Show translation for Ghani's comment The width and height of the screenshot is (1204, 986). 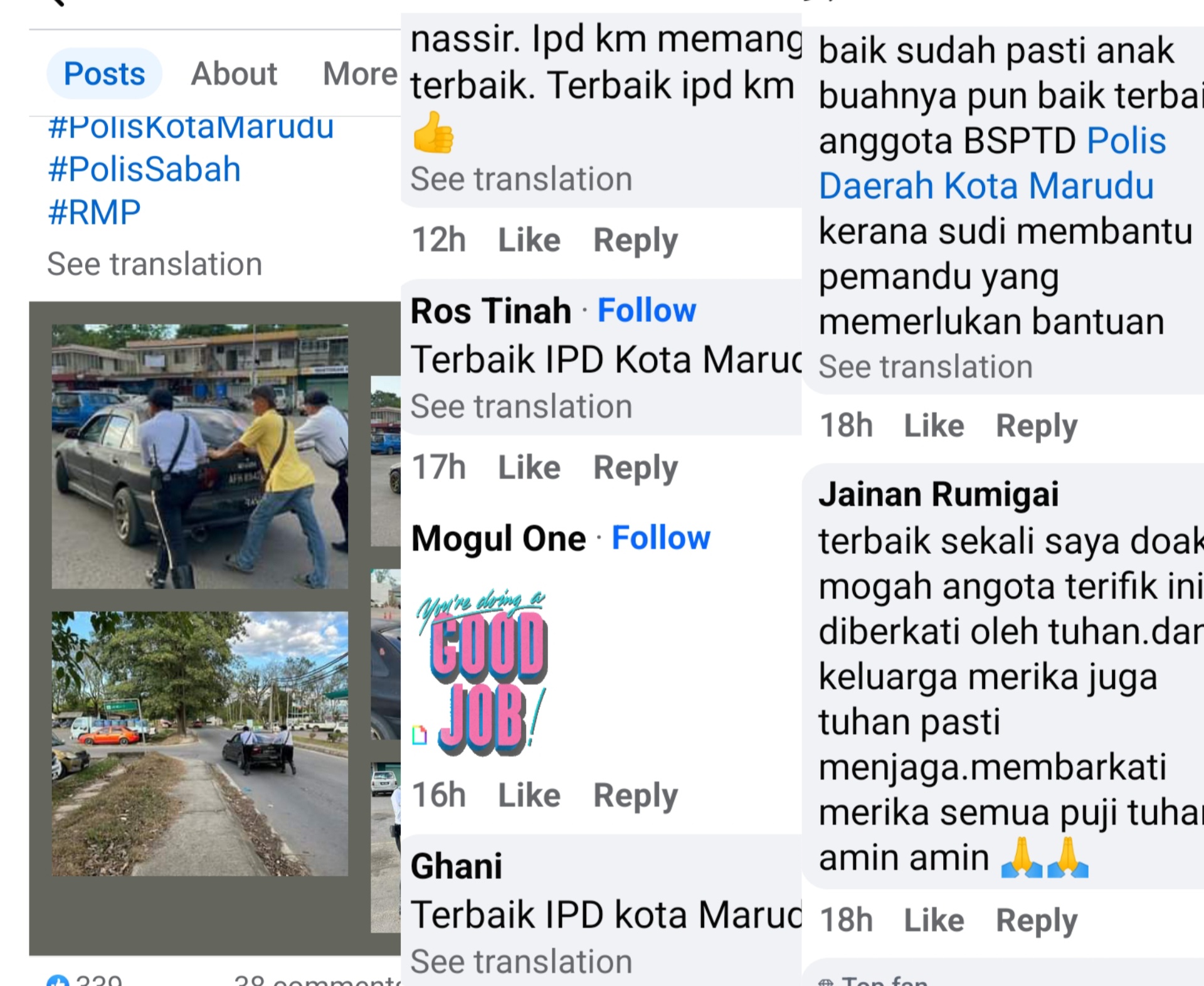521,962
